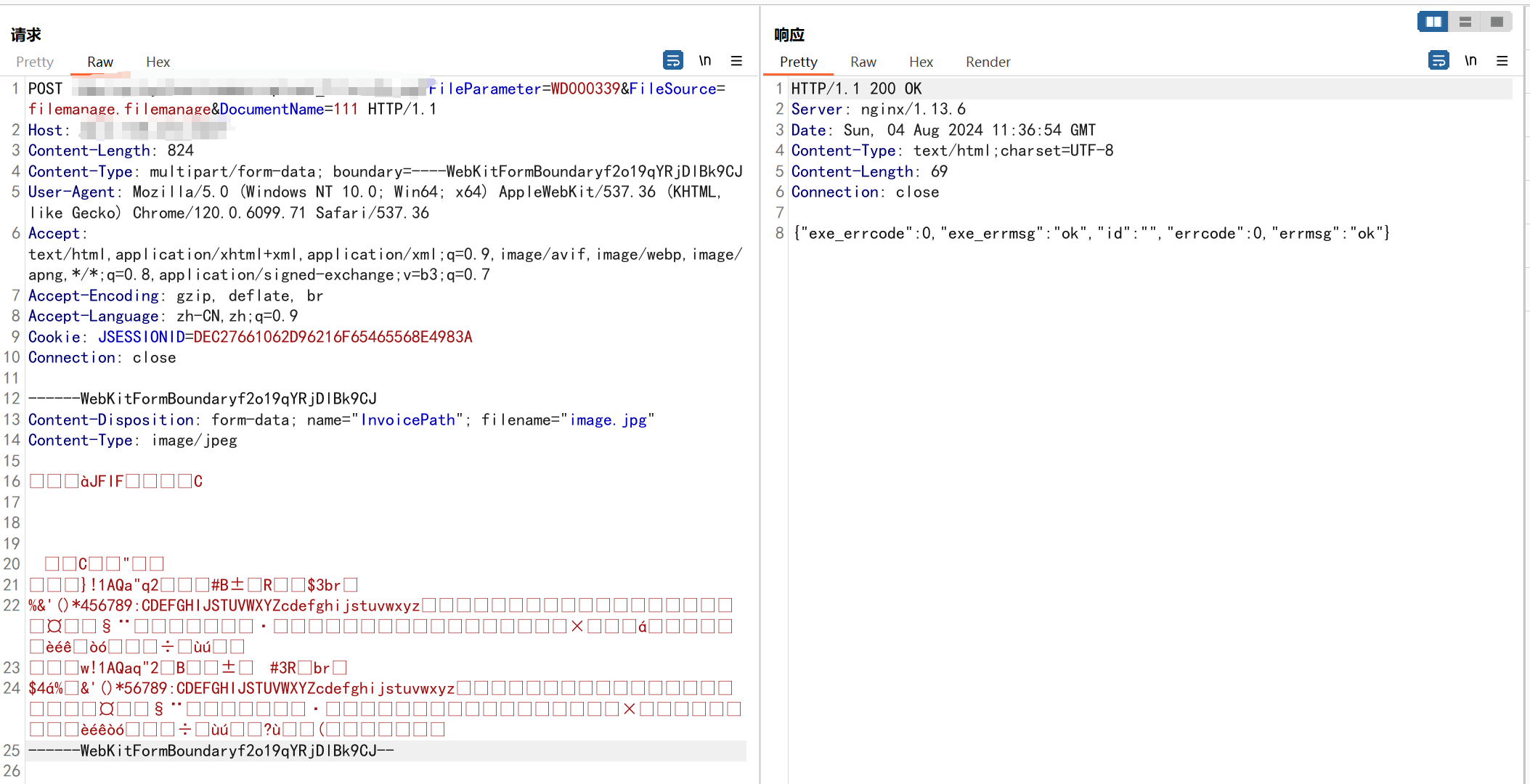Screen dimensions: 1530x784
Task: Open response Render tab
Action: coord(988,62)
